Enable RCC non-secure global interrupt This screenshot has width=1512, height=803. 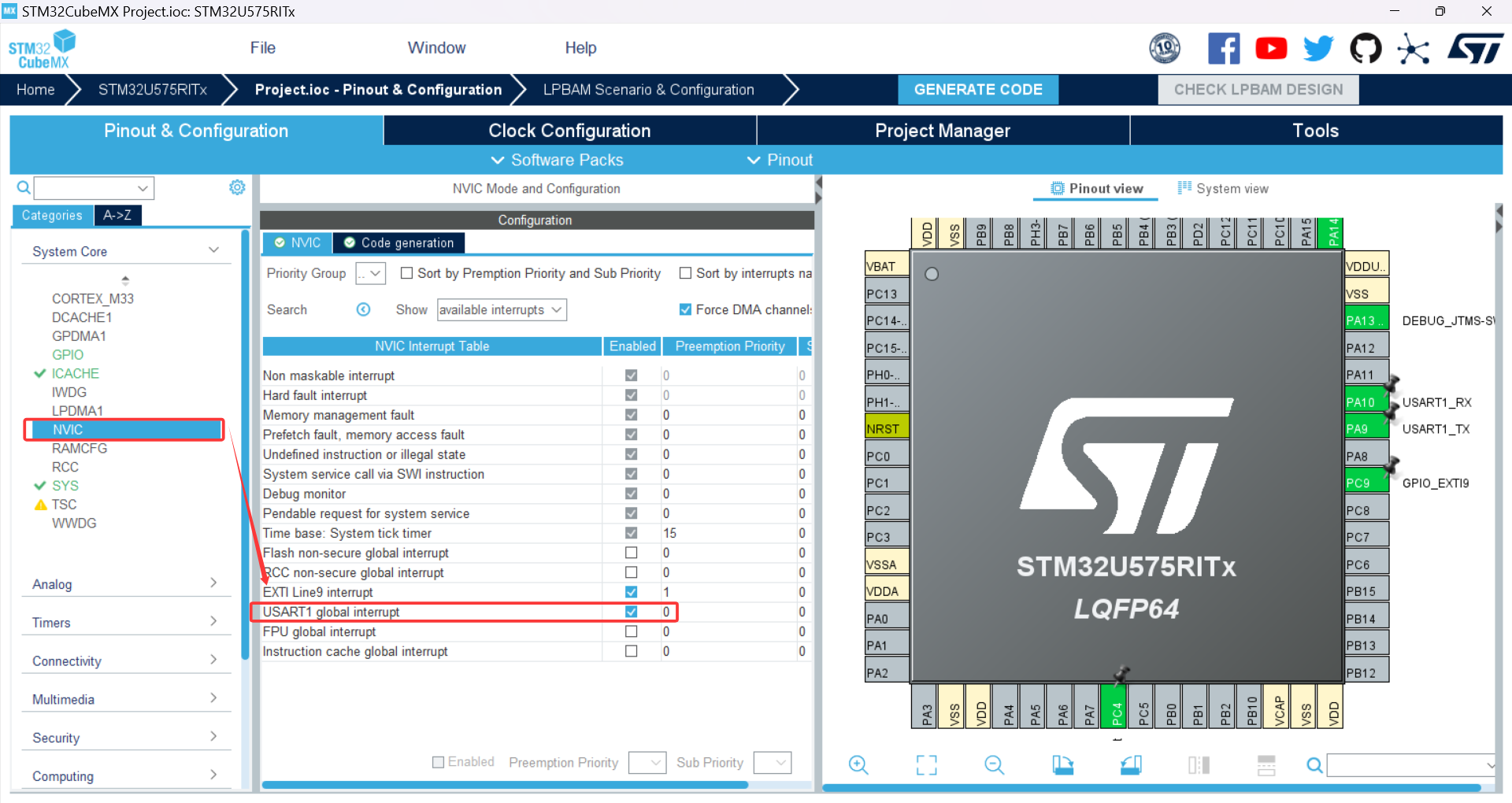631,572
